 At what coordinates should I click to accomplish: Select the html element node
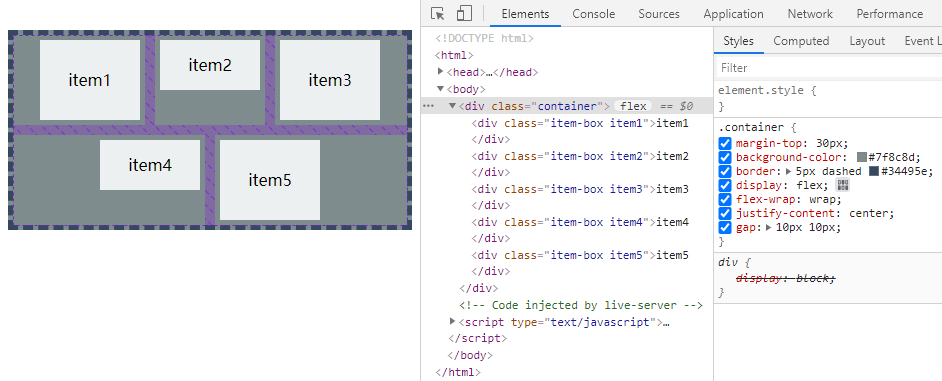454,55
